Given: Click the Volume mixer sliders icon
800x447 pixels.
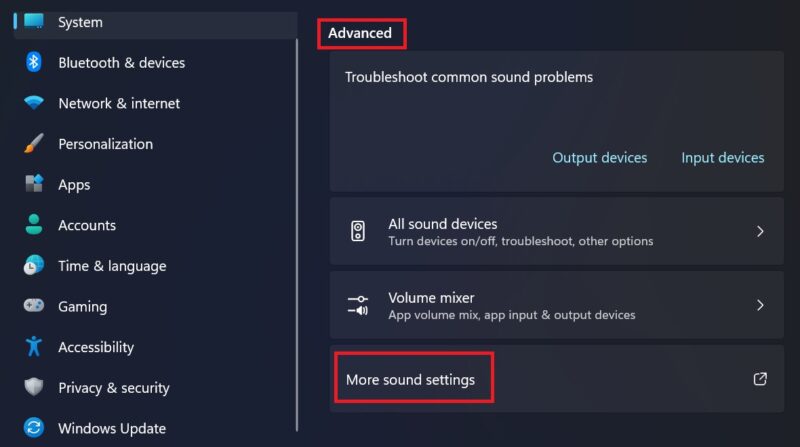Looking at the screenshot, I should (358, 305).
